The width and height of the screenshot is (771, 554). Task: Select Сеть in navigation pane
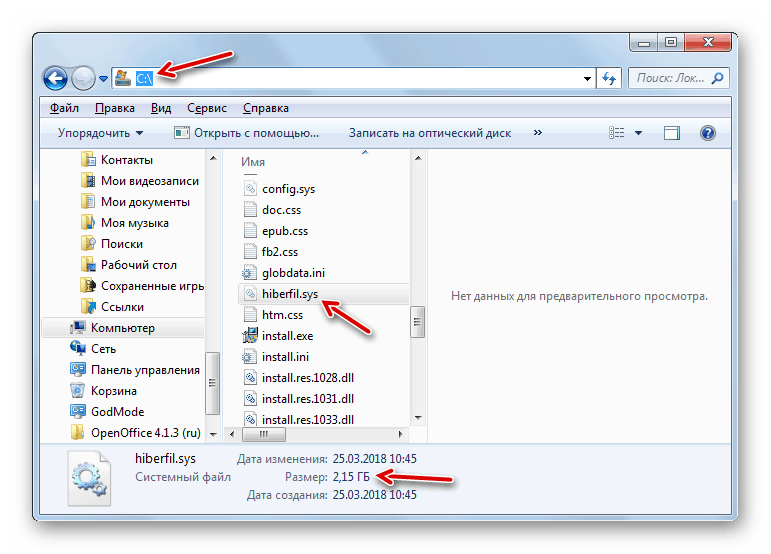[93, 349]
